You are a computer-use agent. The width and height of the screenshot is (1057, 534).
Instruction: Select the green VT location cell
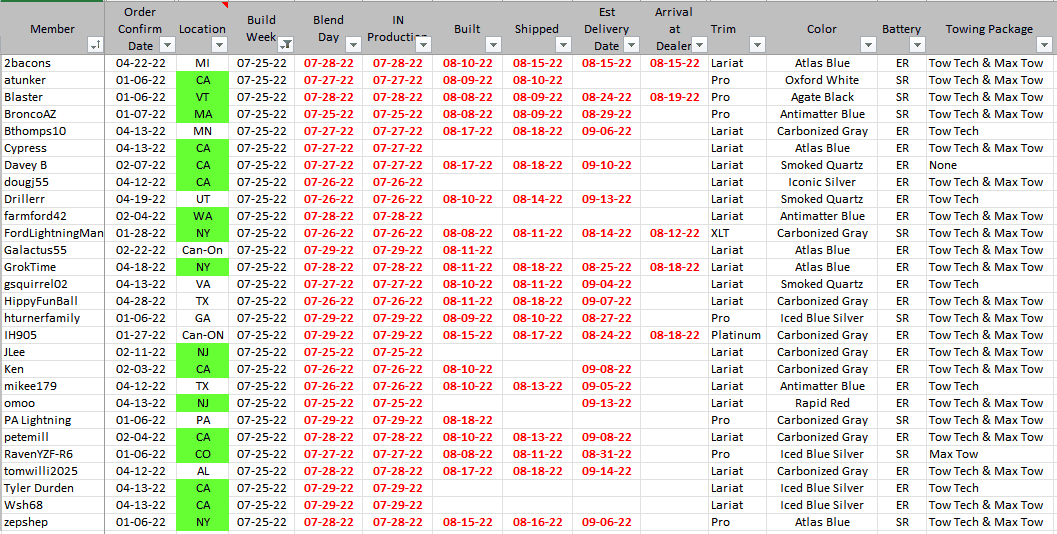[x=202, y=97]
